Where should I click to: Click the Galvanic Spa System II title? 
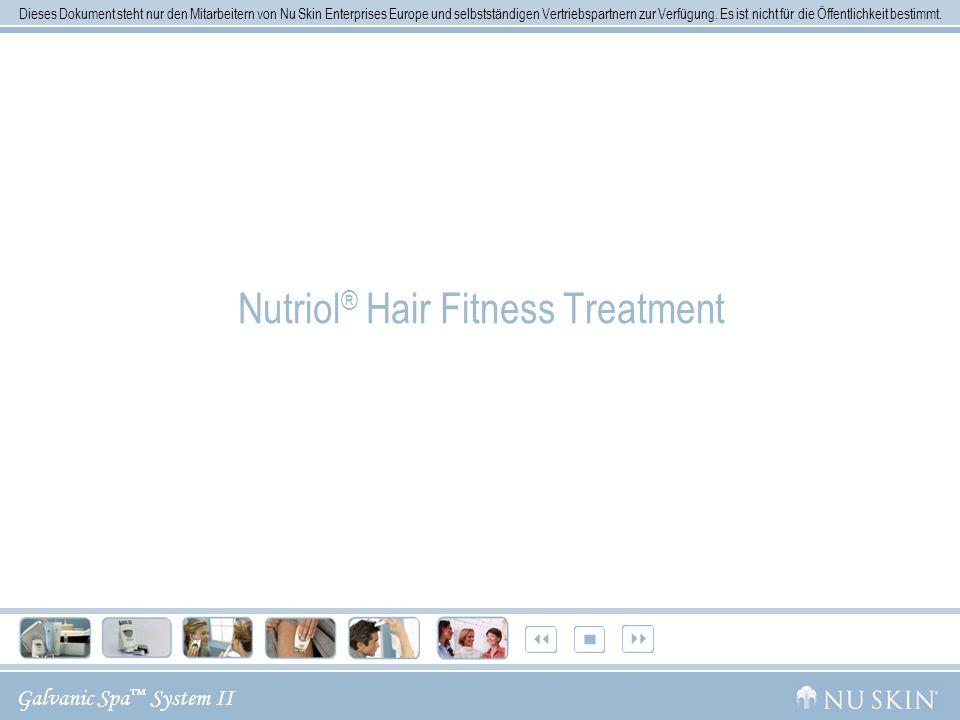click(x=126, y=699)
